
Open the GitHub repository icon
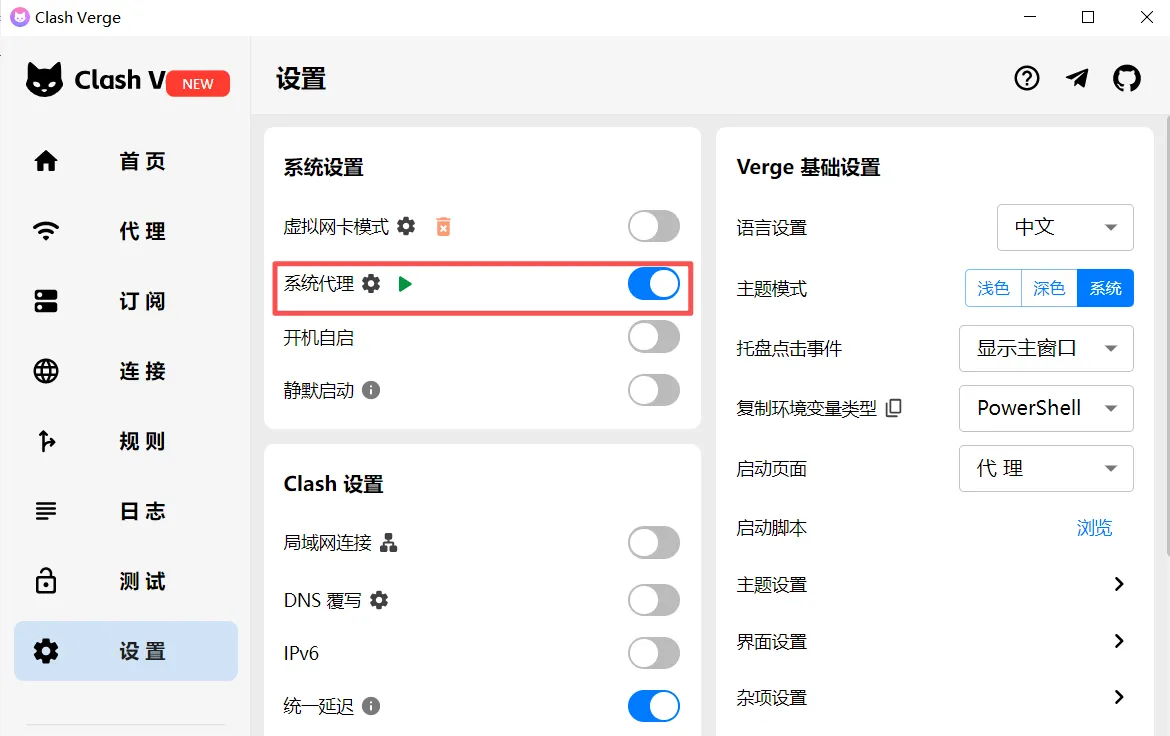[1127, 77]
